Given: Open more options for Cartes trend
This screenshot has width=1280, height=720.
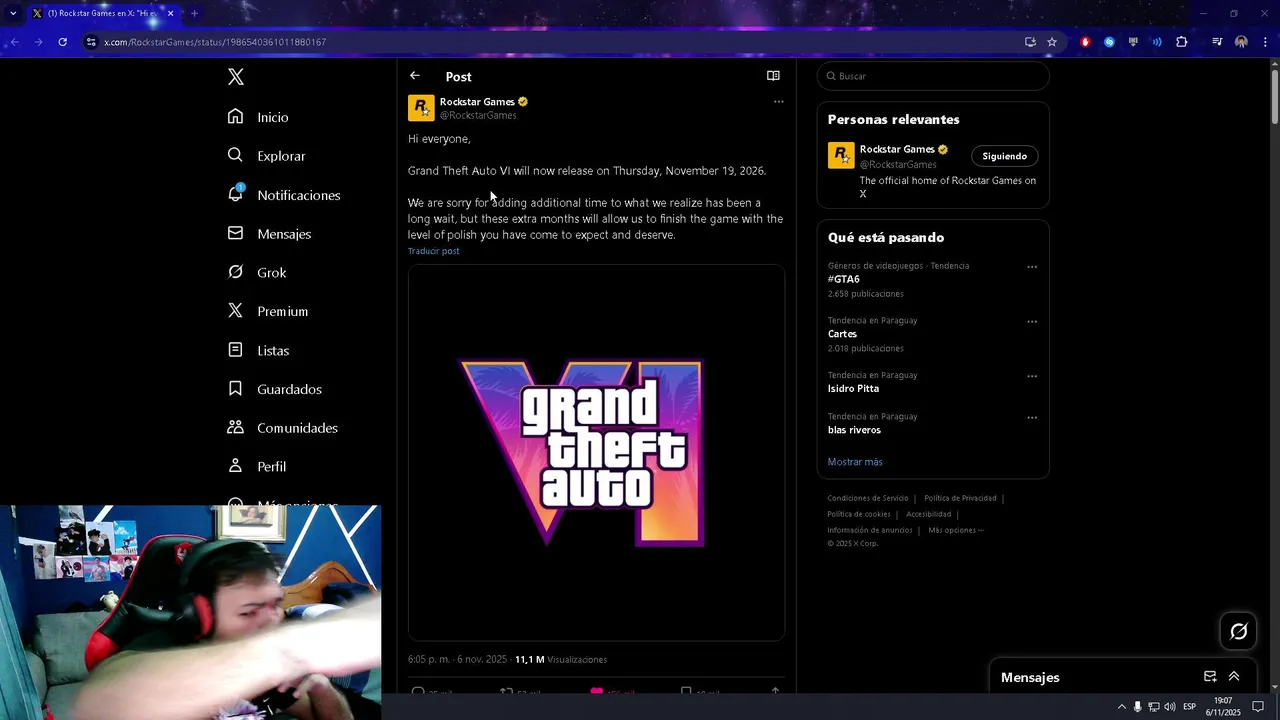Looking at the screenshot, I should (x=1032, y=322).
